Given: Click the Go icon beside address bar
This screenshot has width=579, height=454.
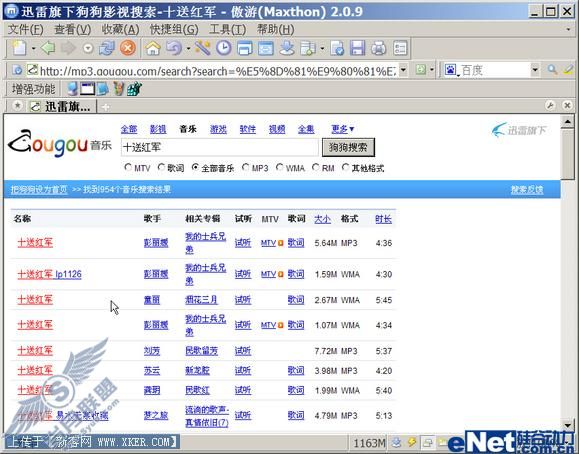Looking at the screenshot, I should click(421, 69).
